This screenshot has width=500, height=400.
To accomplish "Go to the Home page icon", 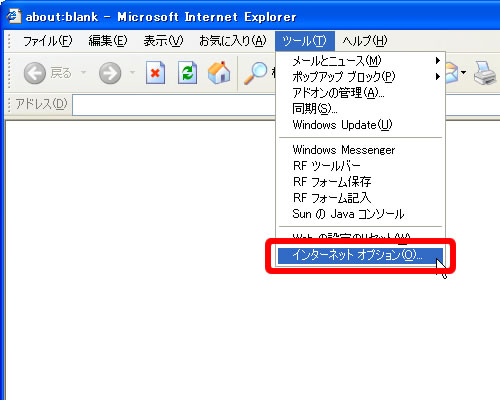I will point(219,72).
